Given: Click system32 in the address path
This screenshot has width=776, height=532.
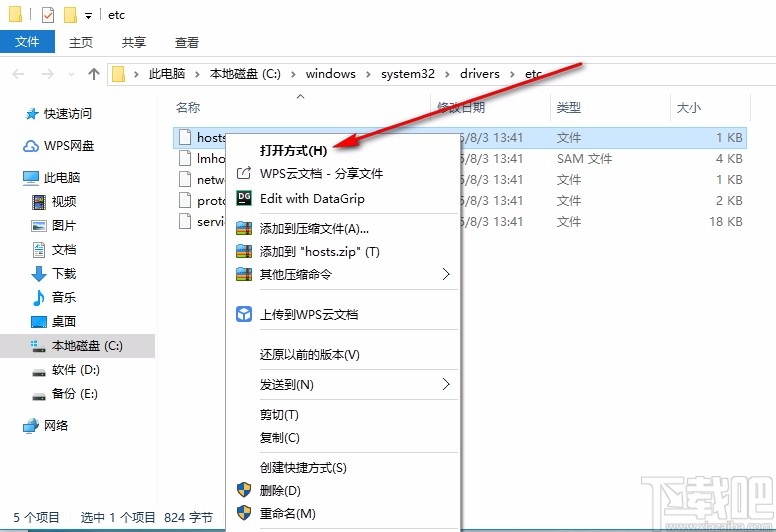Looking at the screenshot, I should point(408,74).
